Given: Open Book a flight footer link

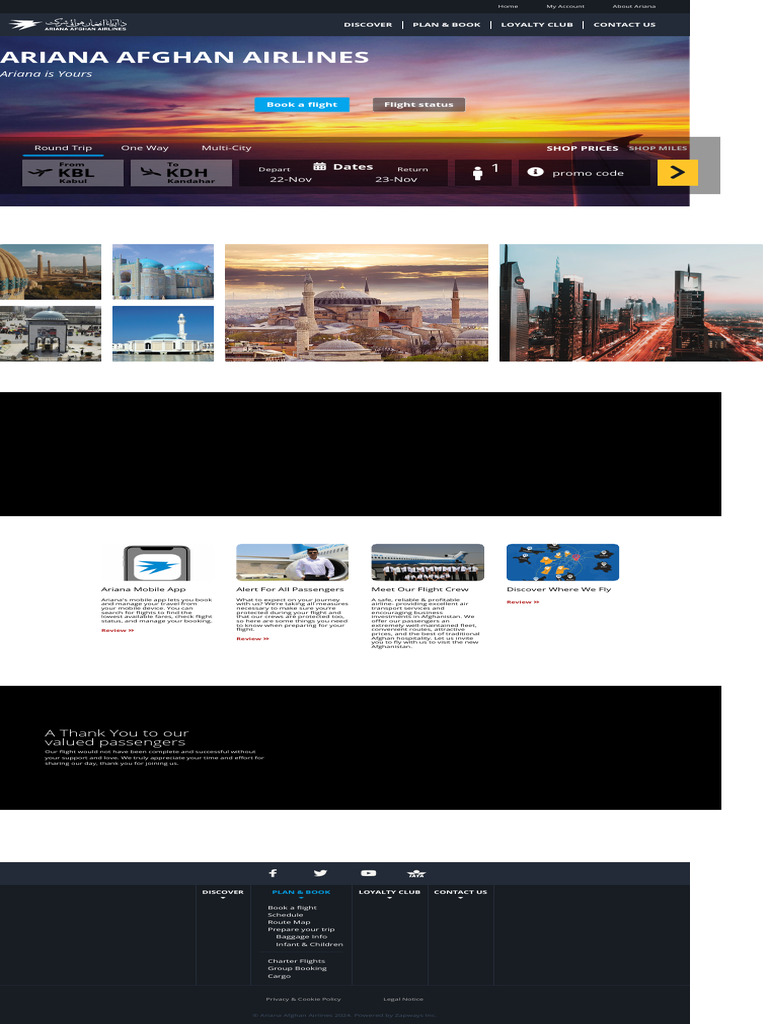Looking at the screenshot, I should coord(292,908).
